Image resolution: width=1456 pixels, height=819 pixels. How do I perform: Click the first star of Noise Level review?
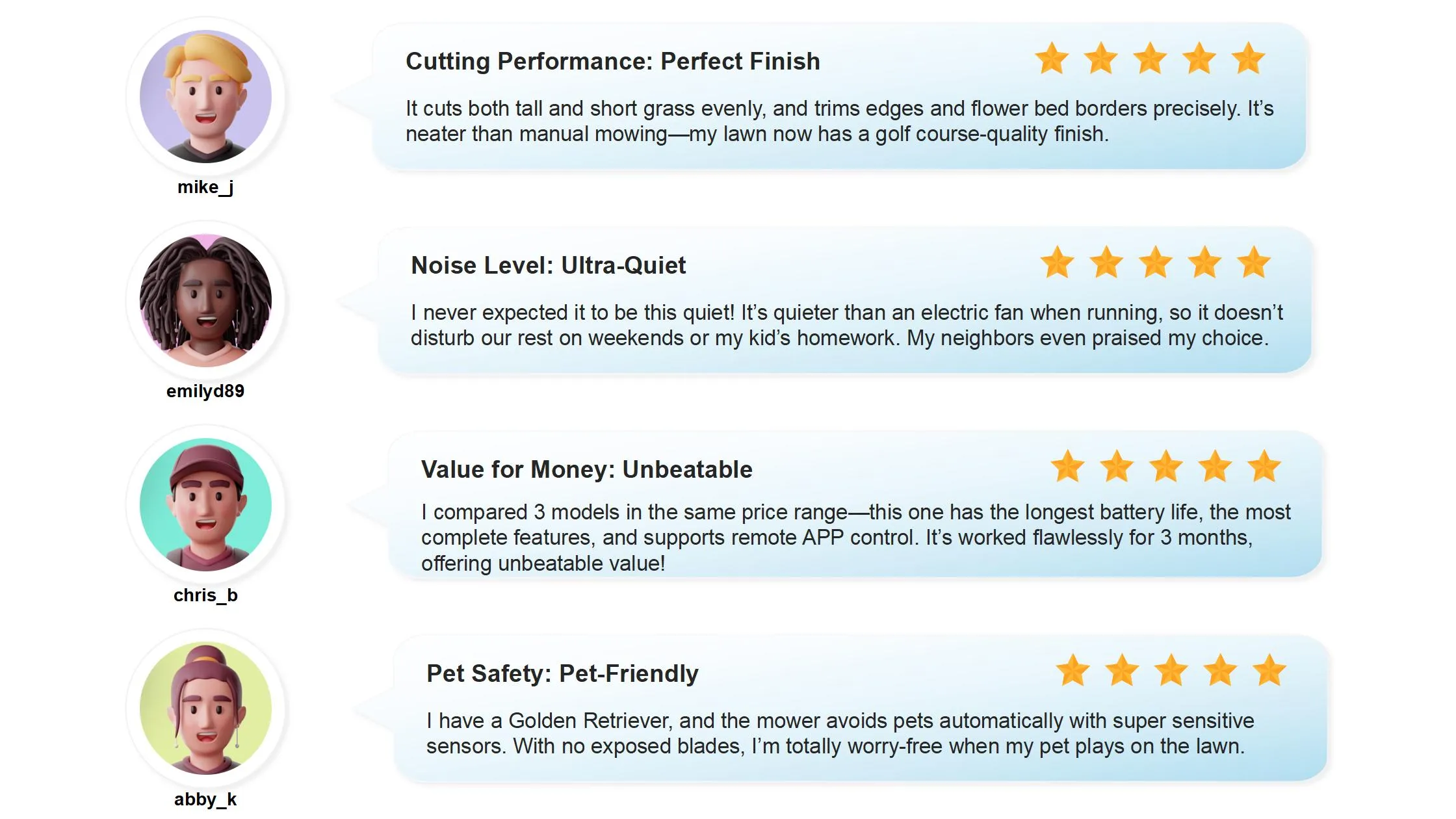tap(1057, 263)
